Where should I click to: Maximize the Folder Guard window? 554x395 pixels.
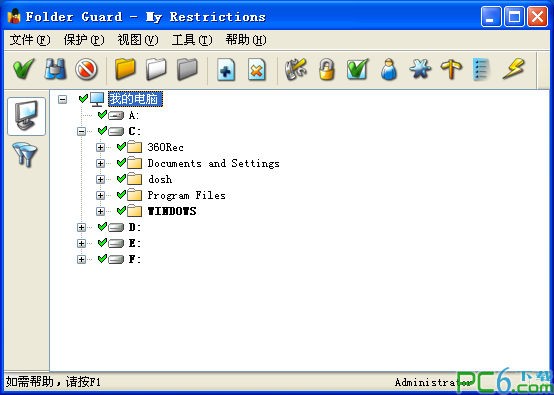pos(514,17)
